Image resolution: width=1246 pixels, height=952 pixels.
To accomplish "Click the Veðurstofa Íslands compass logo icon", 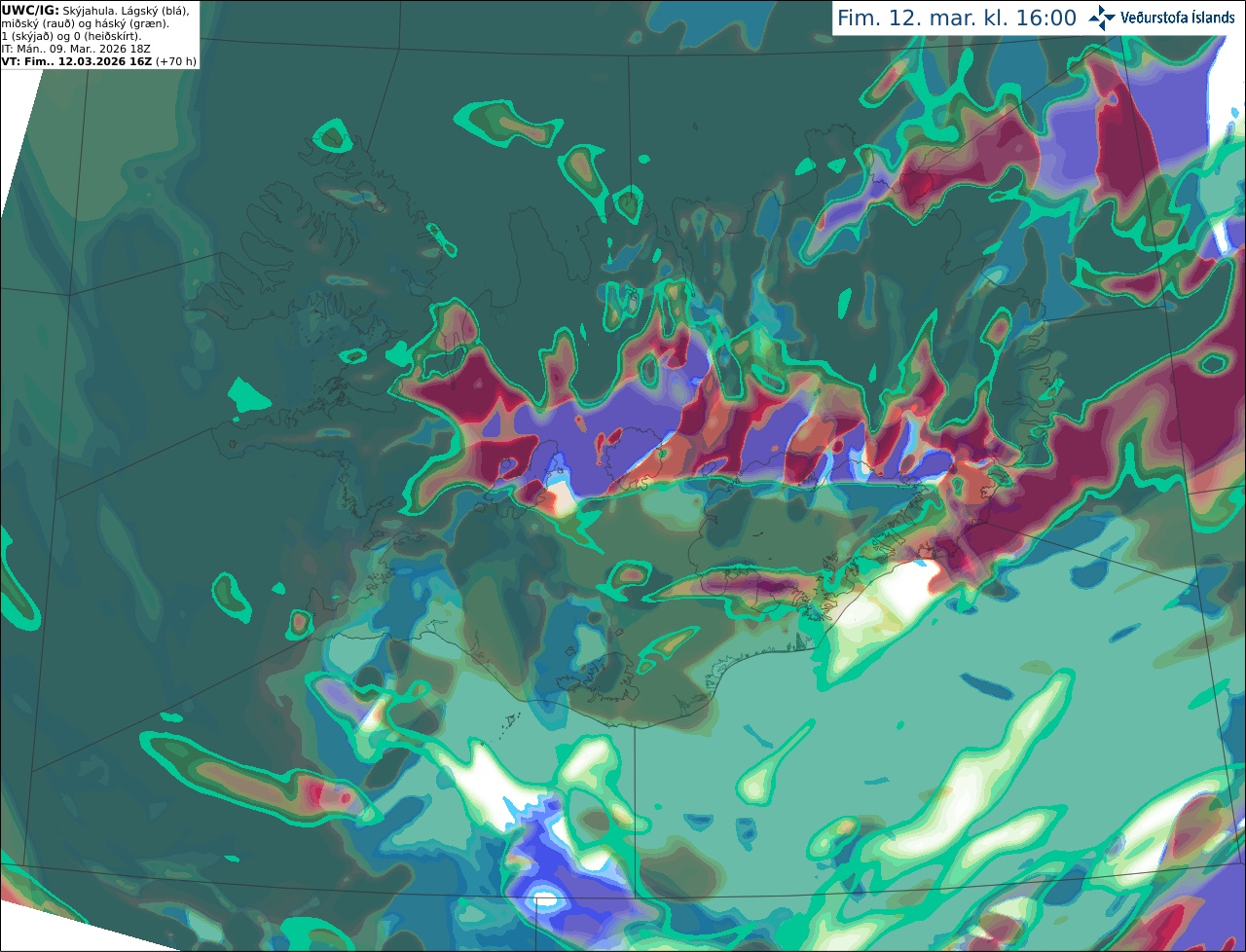I will pyautogui.click(x=1102, y=18).
